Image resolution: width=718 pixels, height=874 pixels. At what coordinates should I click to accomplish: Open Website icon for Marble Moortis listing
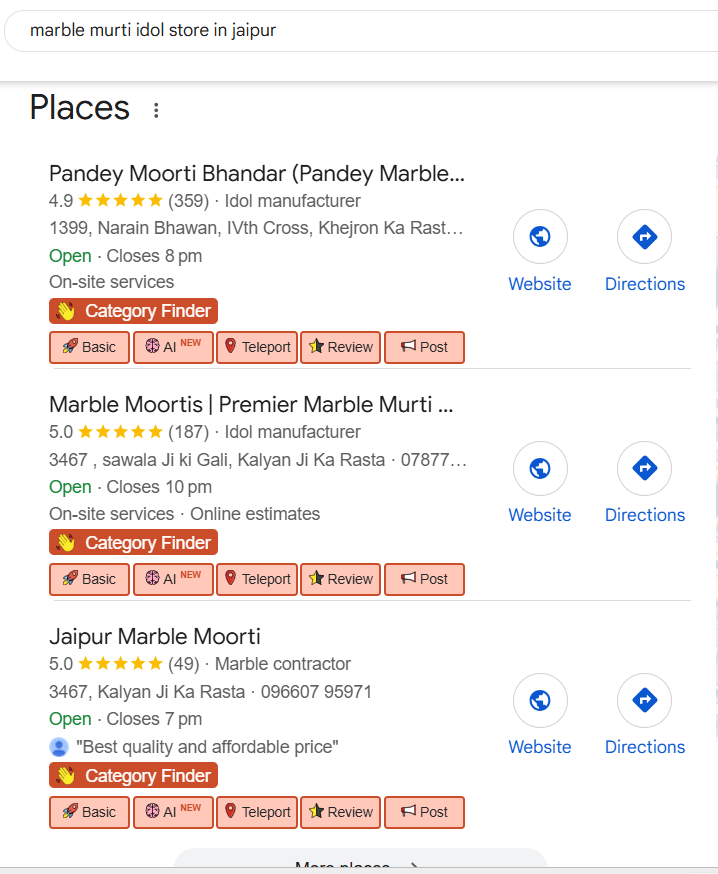pos(540,468)
